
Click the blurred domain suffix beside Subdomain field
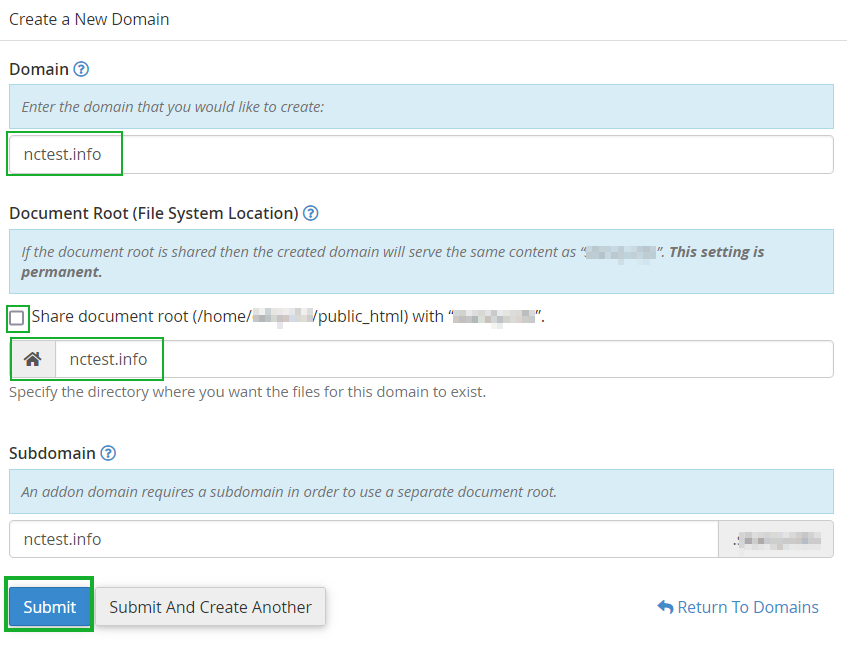775,539
